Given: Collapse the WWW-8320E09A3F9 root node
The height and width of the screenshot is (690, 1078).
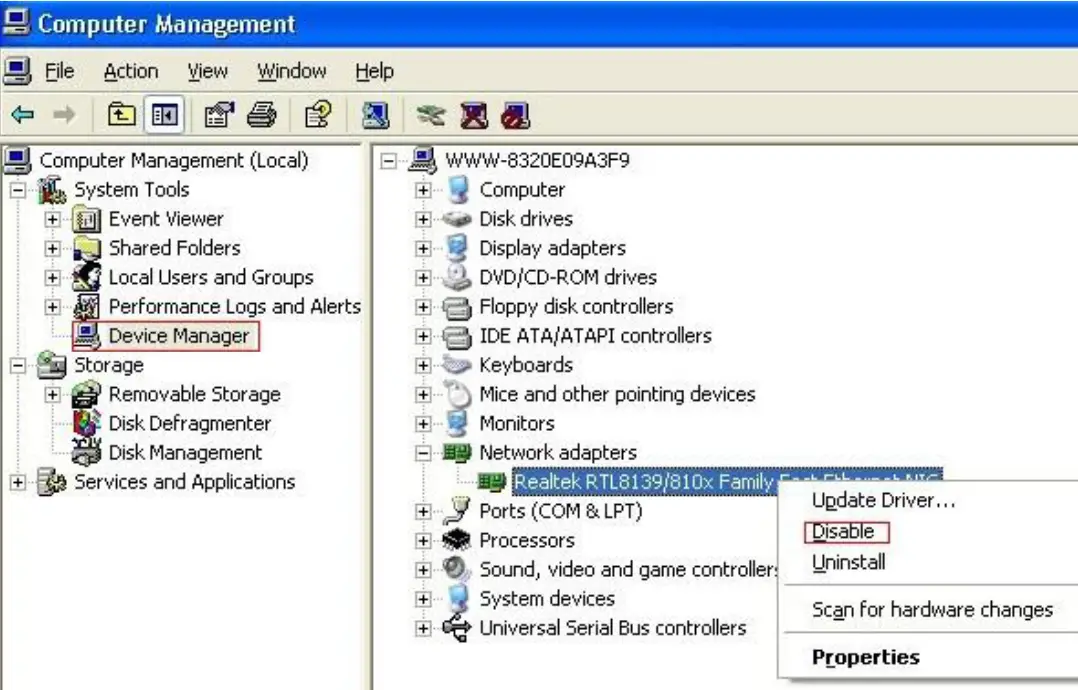Looking at the screenshot, I should click(389, 161).
